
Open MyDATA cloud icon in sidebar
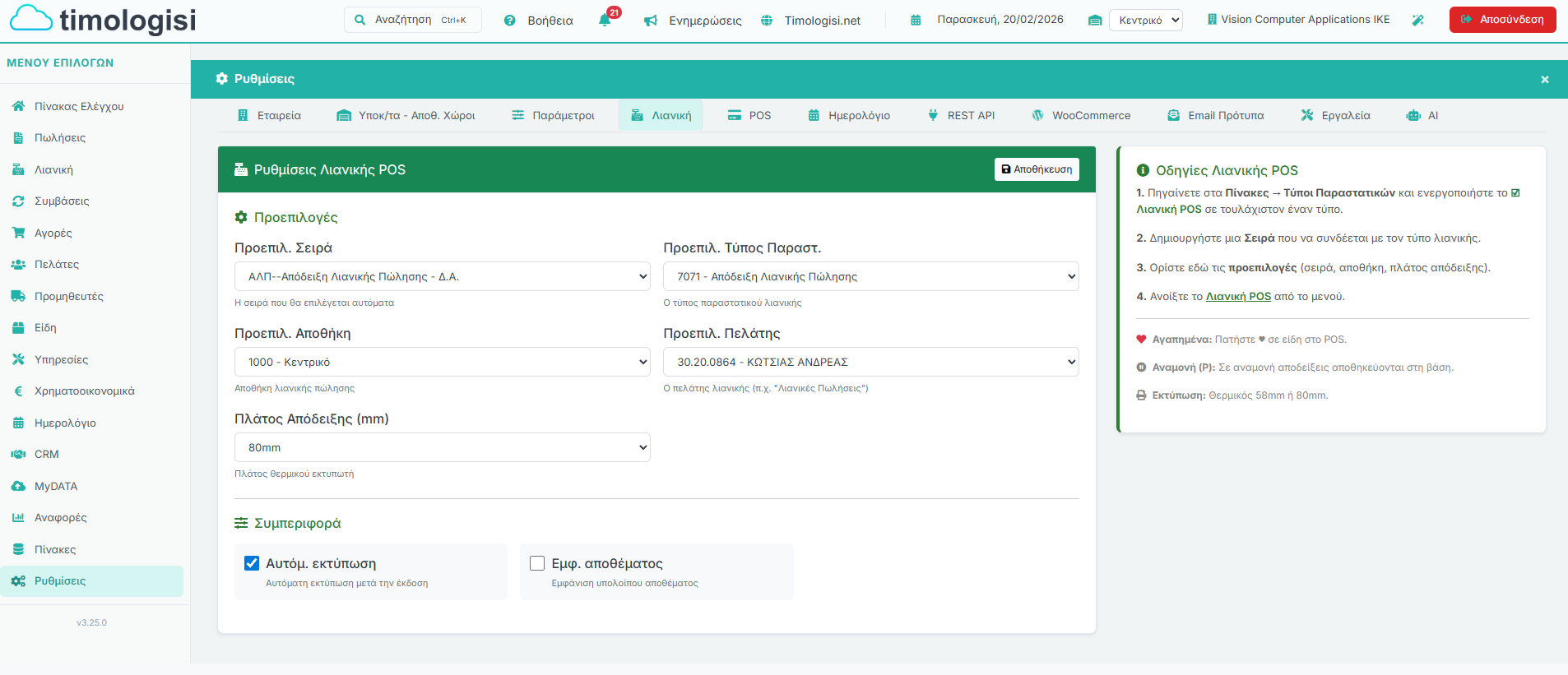(18, 486)
